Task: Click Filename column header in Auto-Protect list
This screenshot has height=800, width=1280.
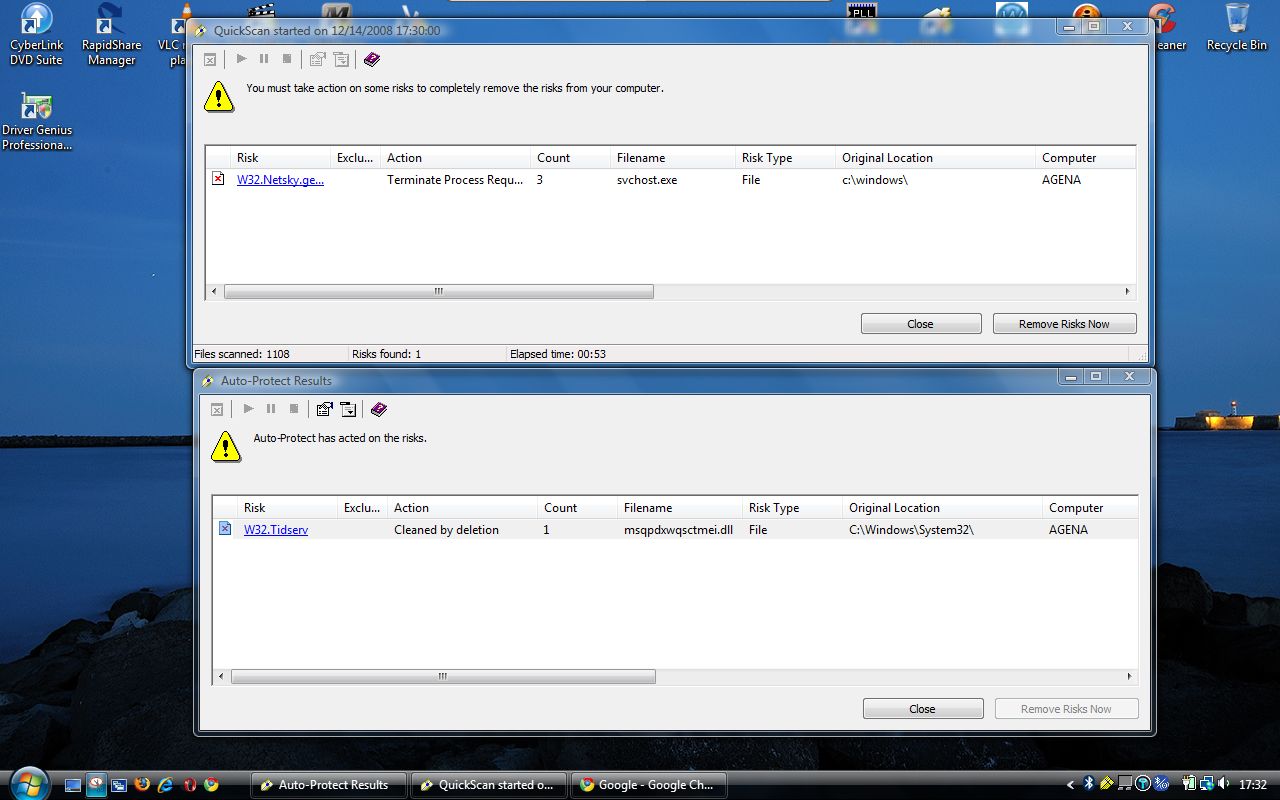Action: [680, 508]
